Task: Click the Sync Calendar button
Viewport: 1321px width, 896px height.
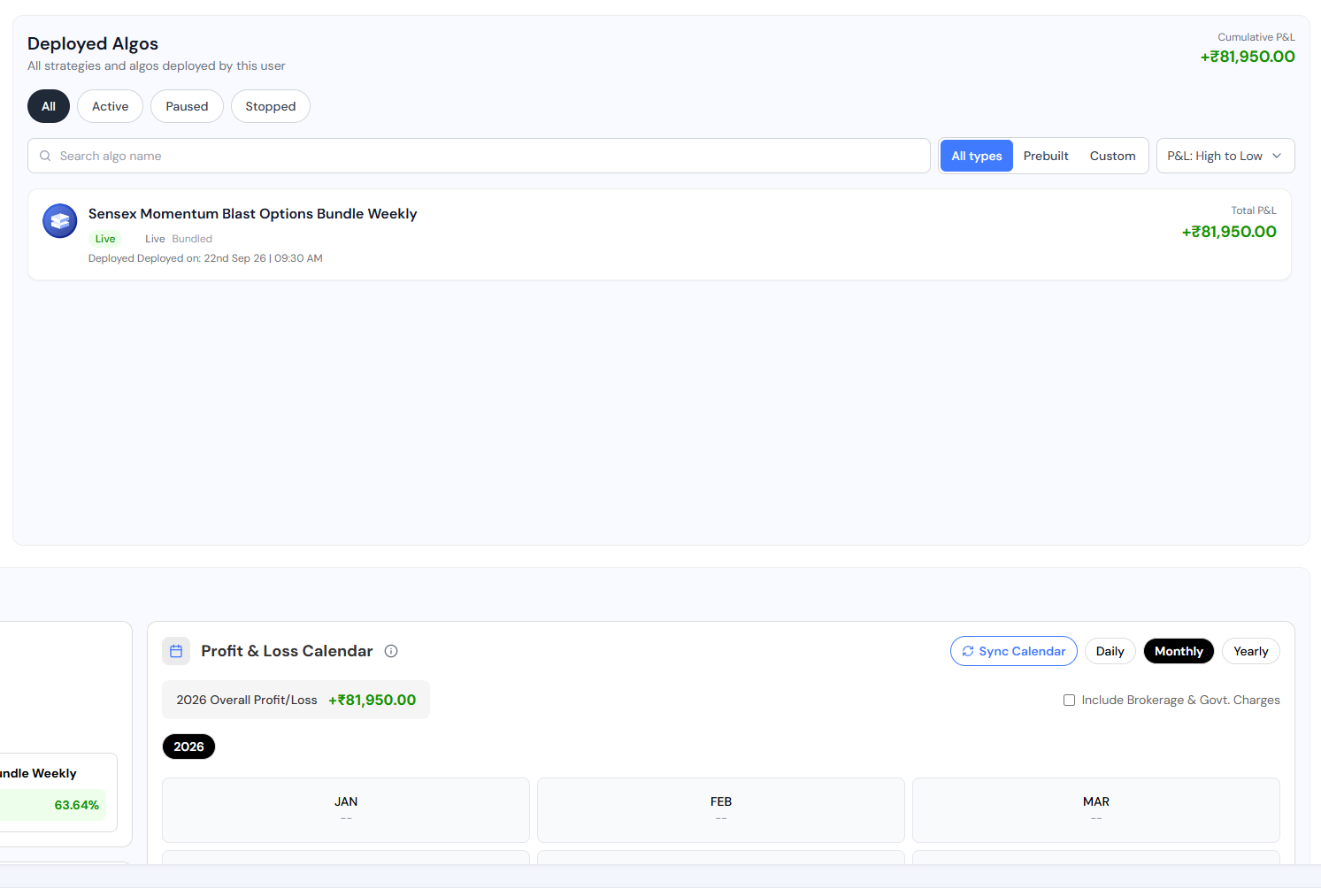Action: tap(1014, 651)
